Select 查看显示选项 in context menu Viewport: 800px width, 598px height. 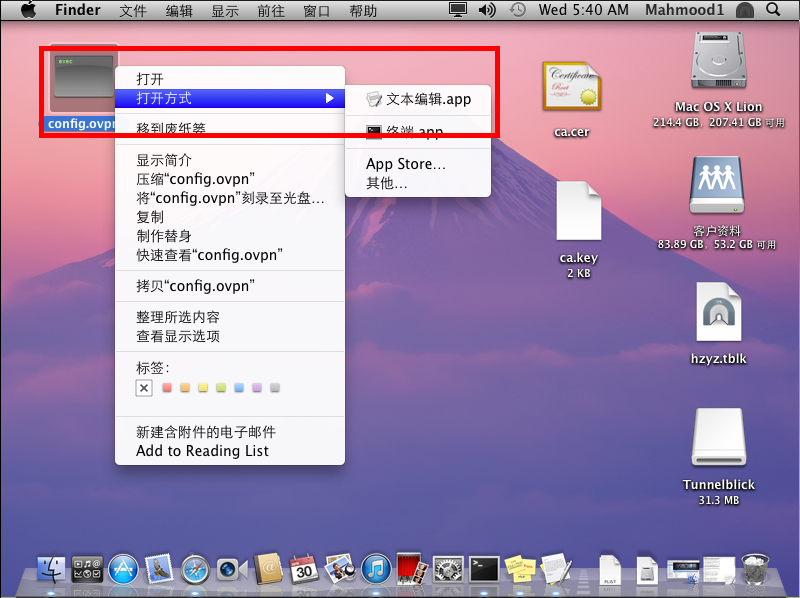pos(230,336)
